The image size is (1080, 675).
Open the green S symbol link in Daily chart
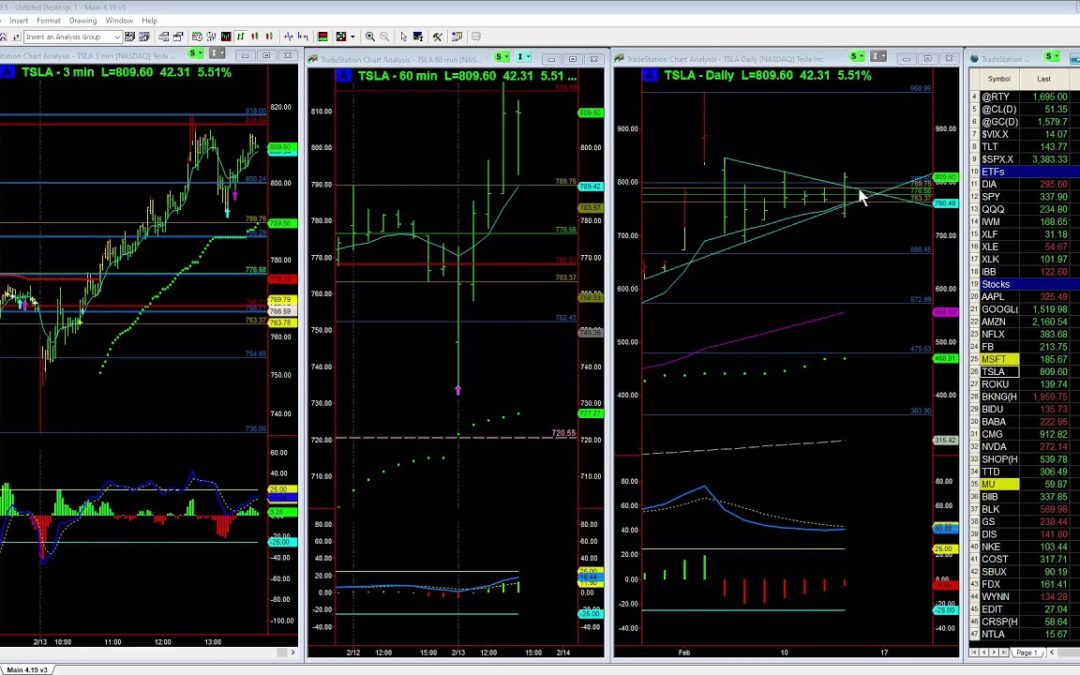pyautogui.click(x=857, y=56)
